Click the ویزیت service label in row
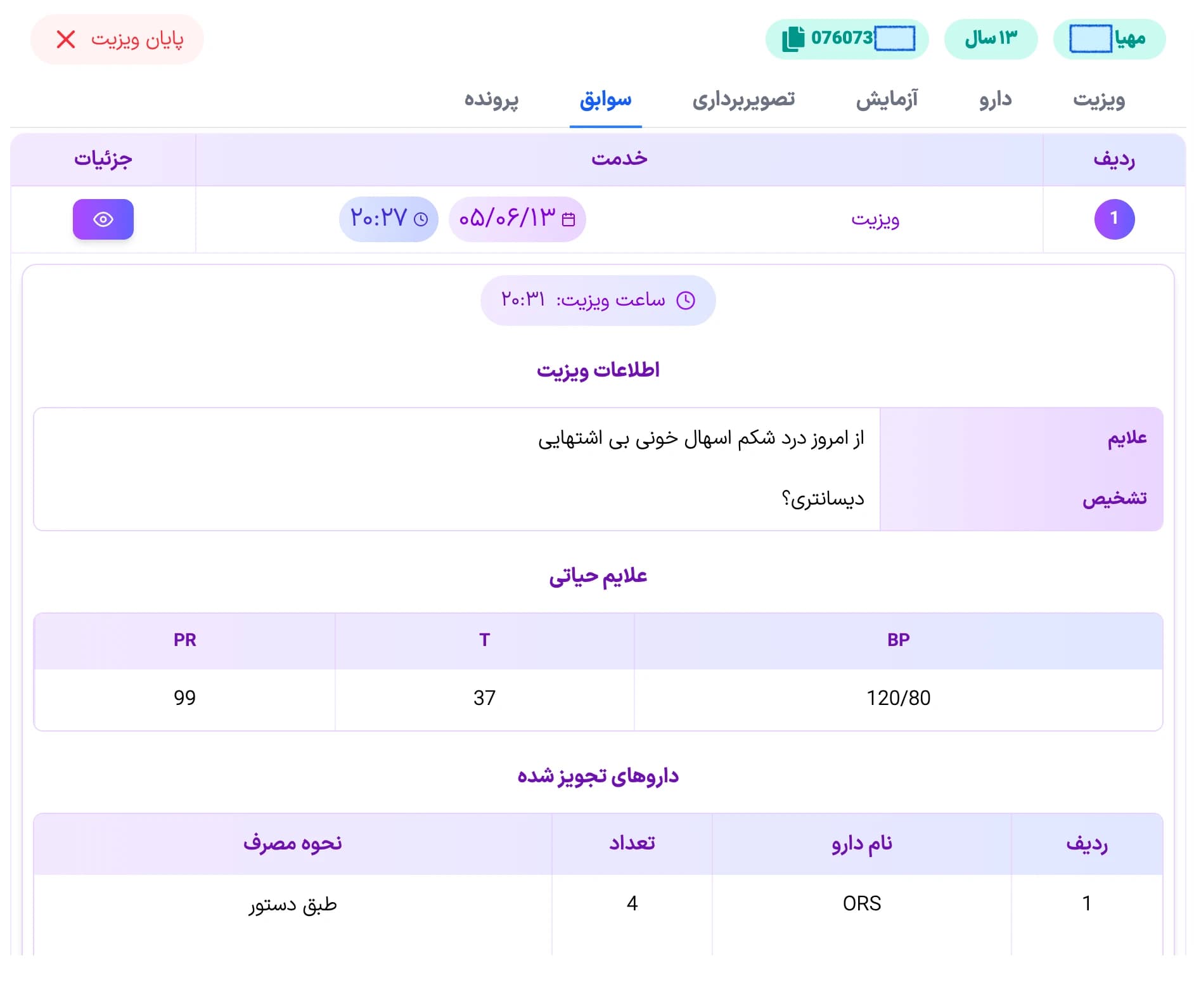The height and width of the screenshot is (1008, 1194). click(875, 219)
